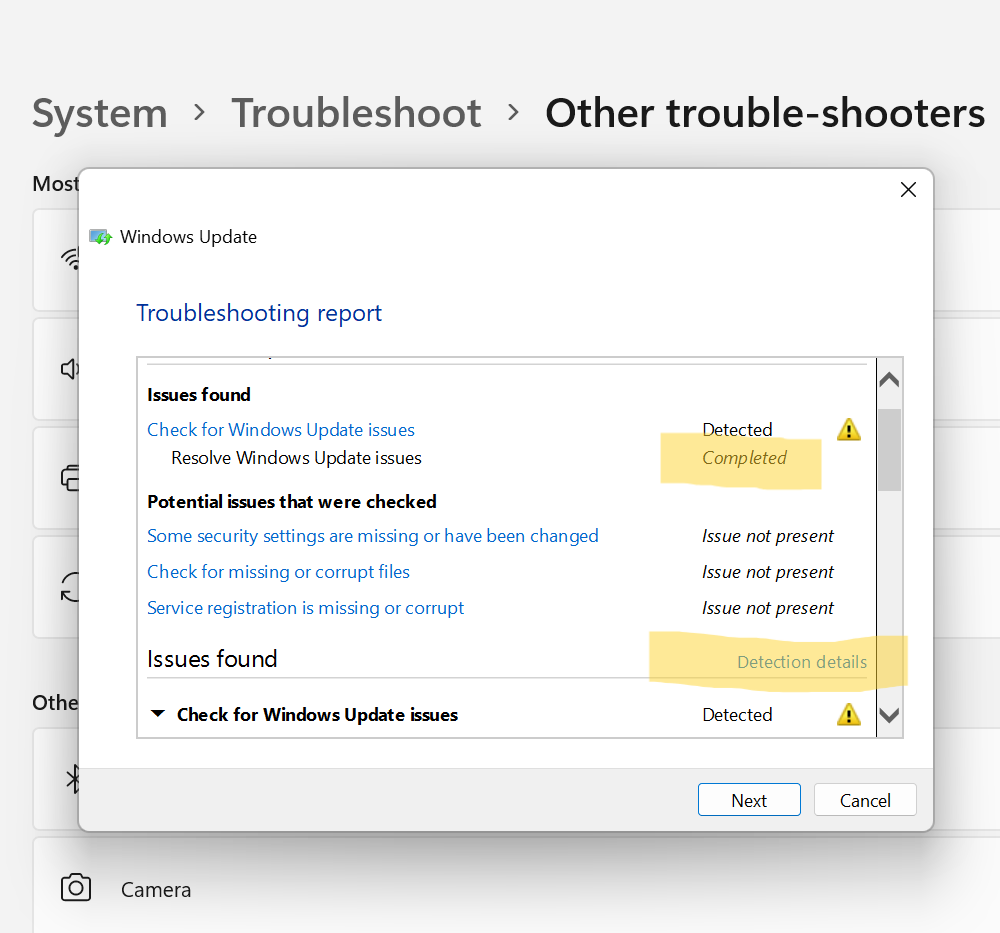Go back to System in breadcrumb
Viewport: 1000px width, 933px height.
(x=100, y=114)
